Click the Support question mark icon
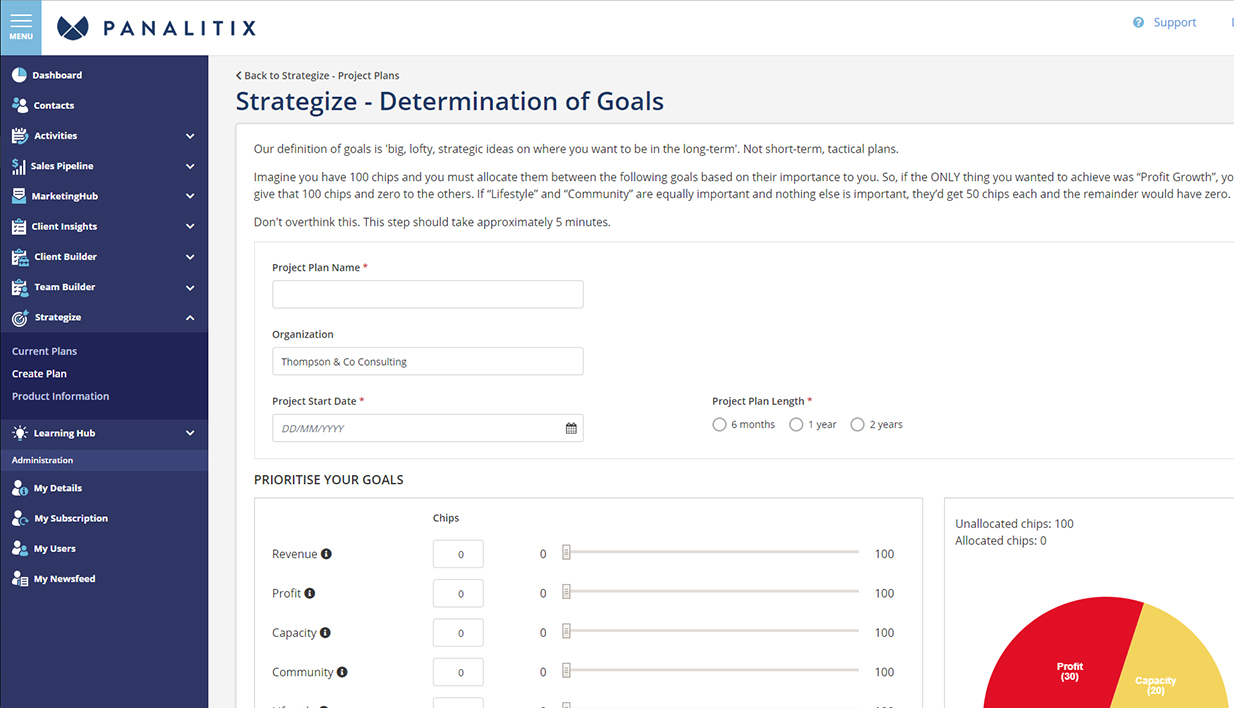 [x=1138, y=23]
